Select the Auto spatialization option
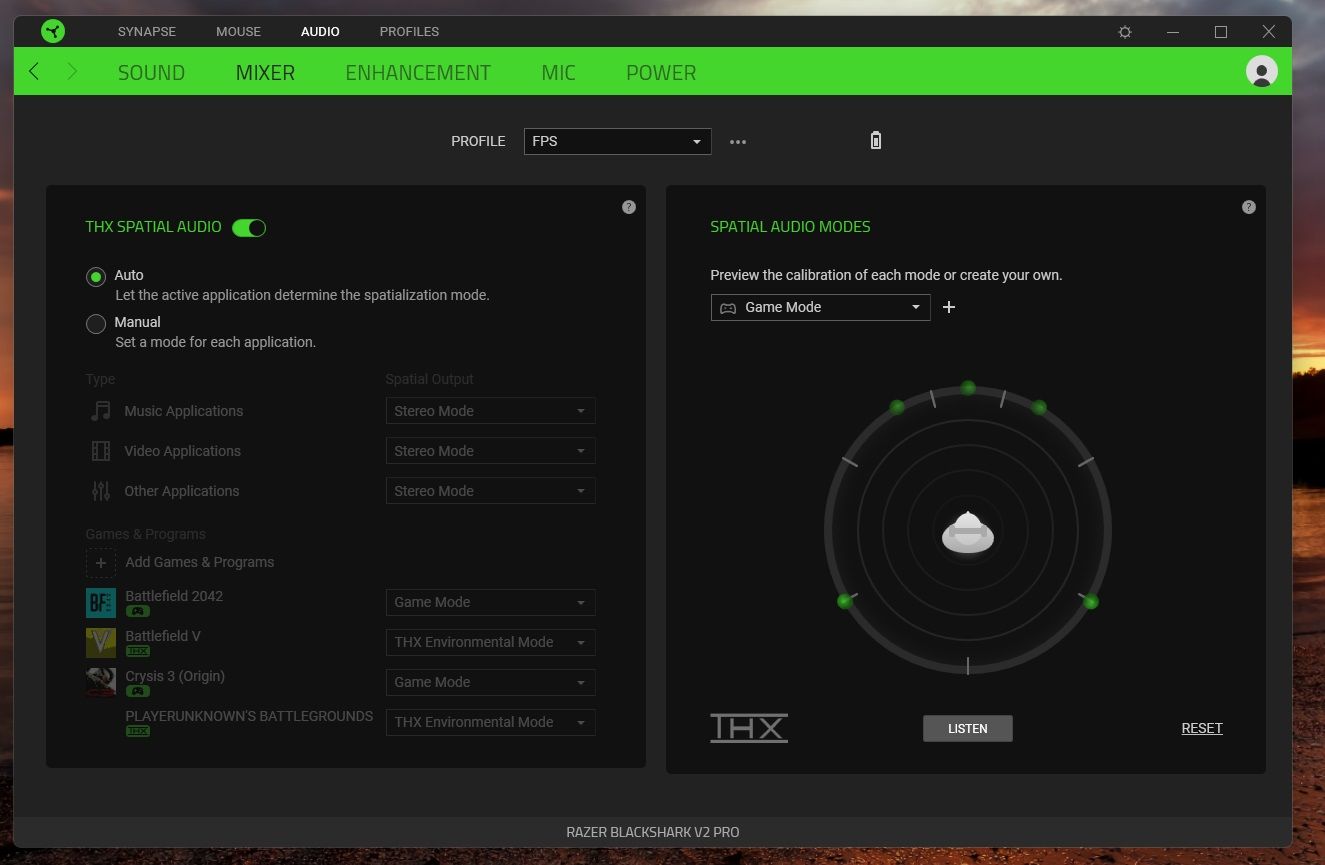The height and width of the screenshot is (865, 1325). pos(96,277)
